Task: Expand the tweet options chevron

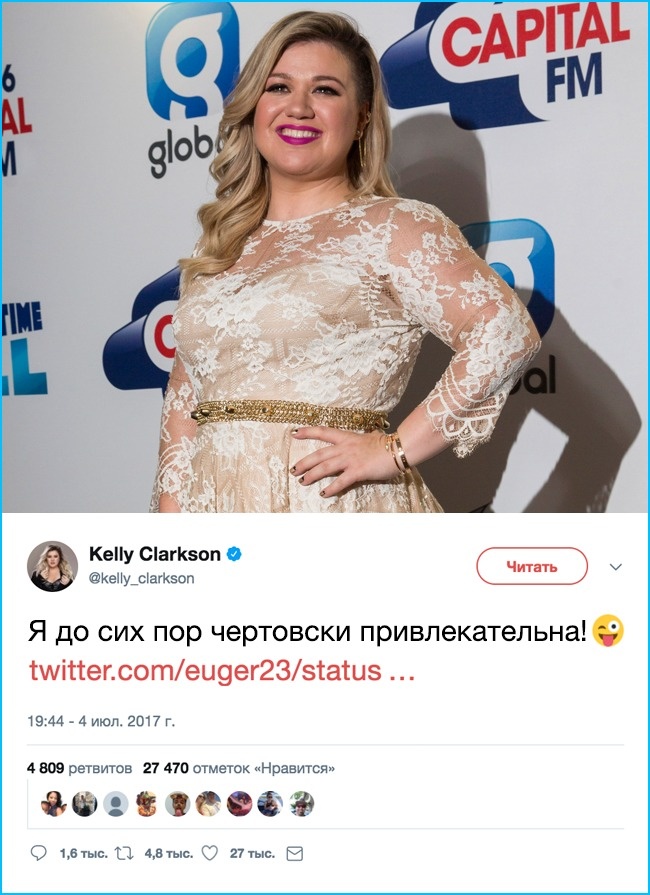Action: tap(615, 567)
